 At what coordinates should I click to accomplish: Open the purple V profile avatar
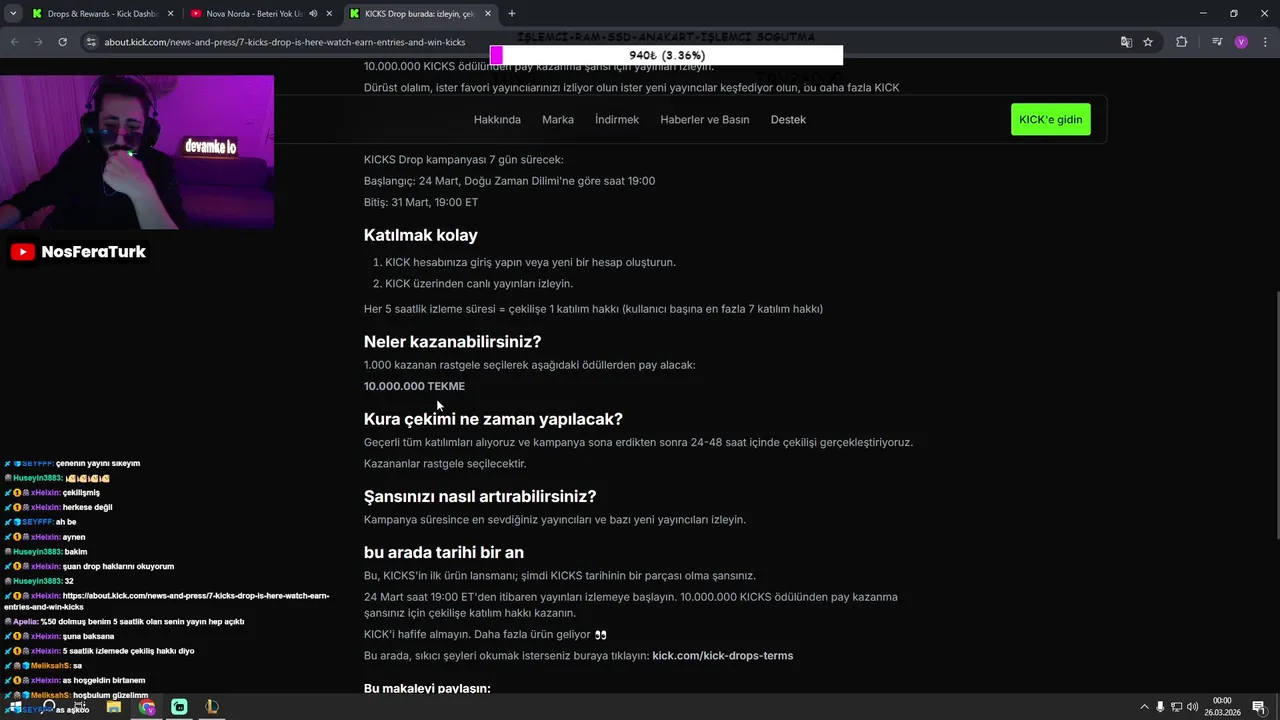pos(1241,42)
